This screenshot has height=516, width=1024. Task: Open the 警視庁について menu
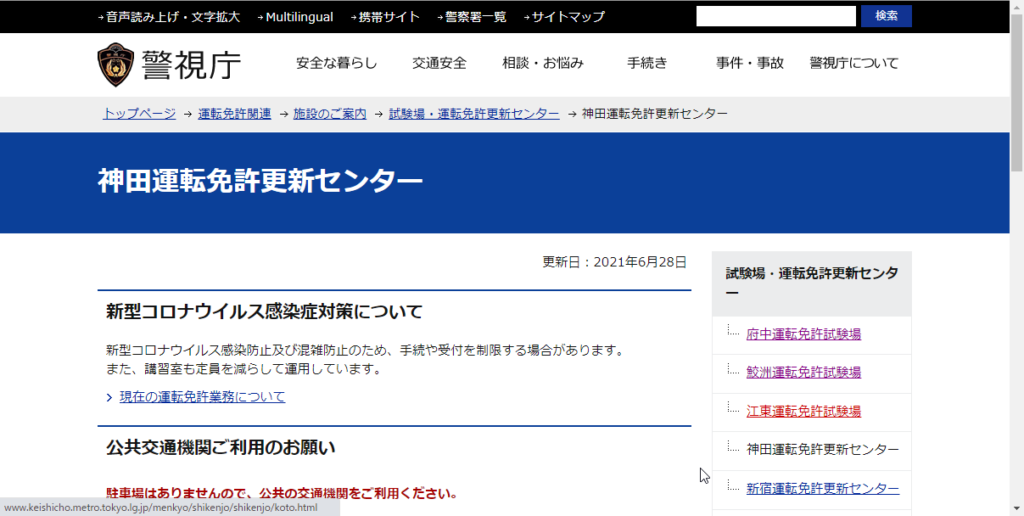(x=854, y=63)
